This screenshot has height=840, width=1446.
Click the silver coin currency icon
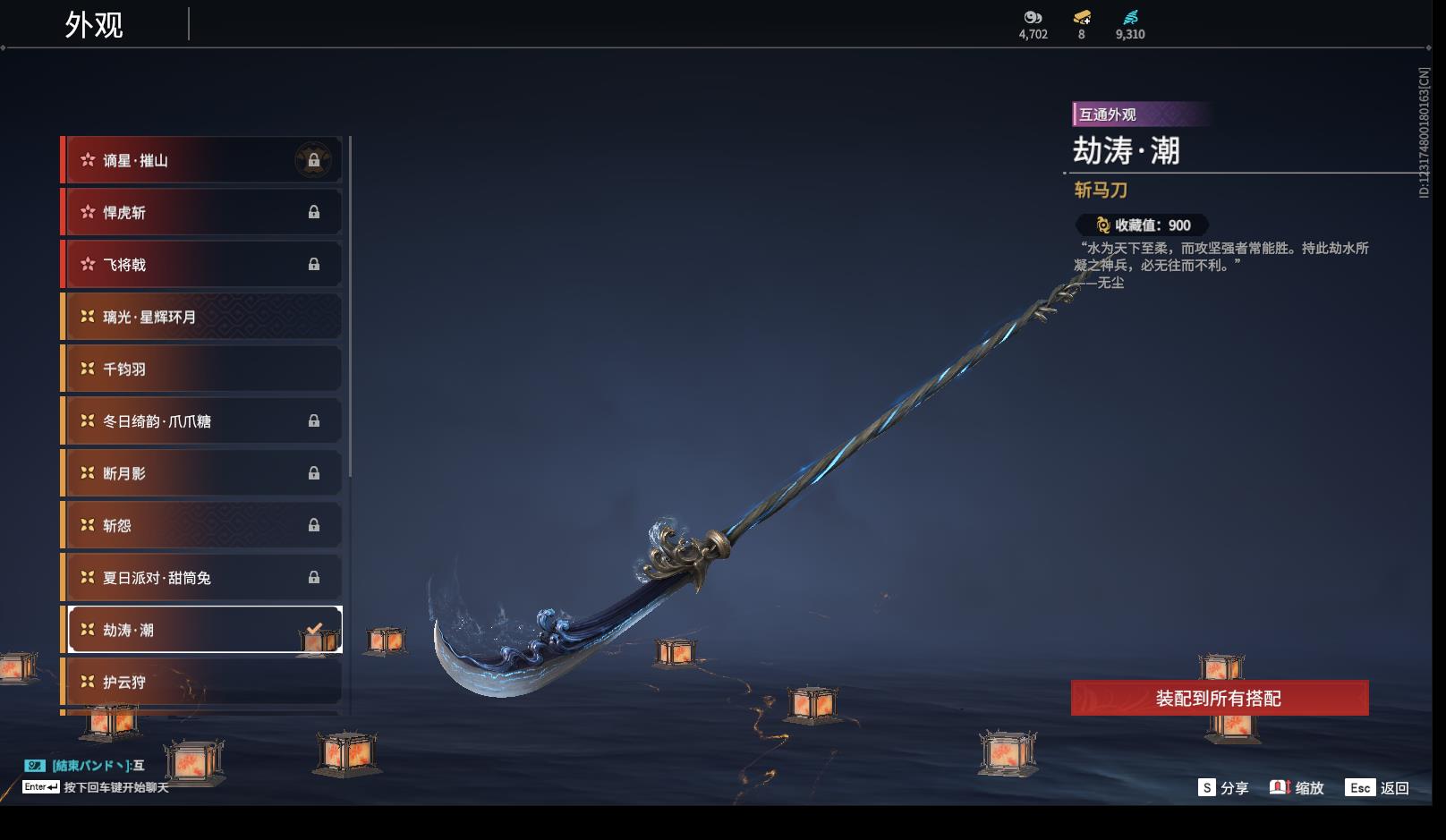point(1033,17)
